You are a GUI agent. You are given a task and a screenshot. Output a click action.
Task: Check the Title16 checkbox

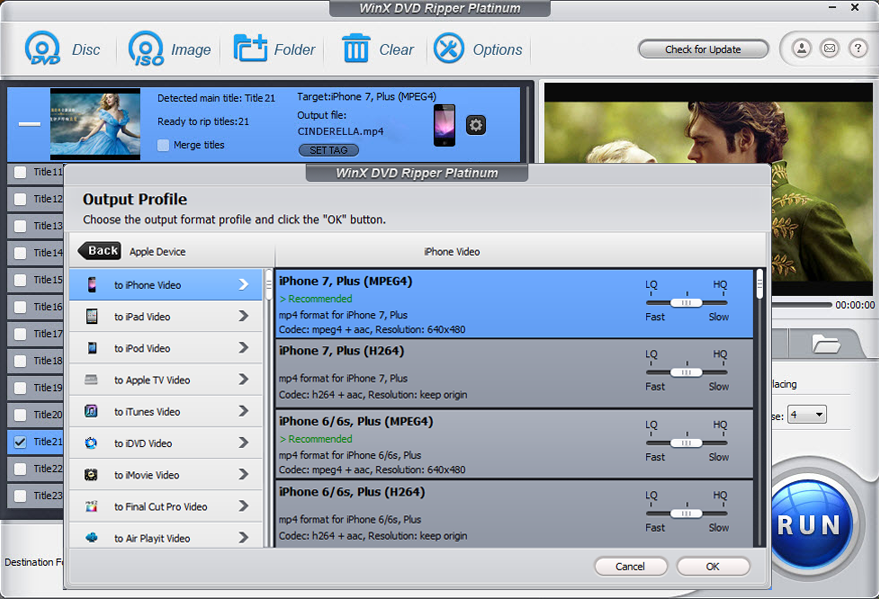click(20, 307)
